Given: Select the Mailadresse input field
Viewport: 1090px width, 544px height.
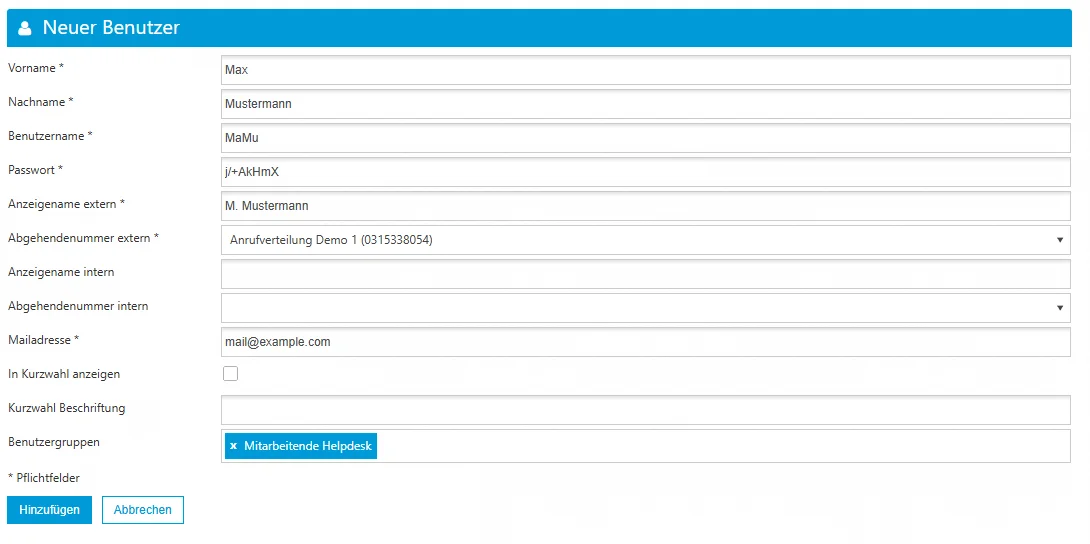Looking at the screenshot, I should (645, 342).
